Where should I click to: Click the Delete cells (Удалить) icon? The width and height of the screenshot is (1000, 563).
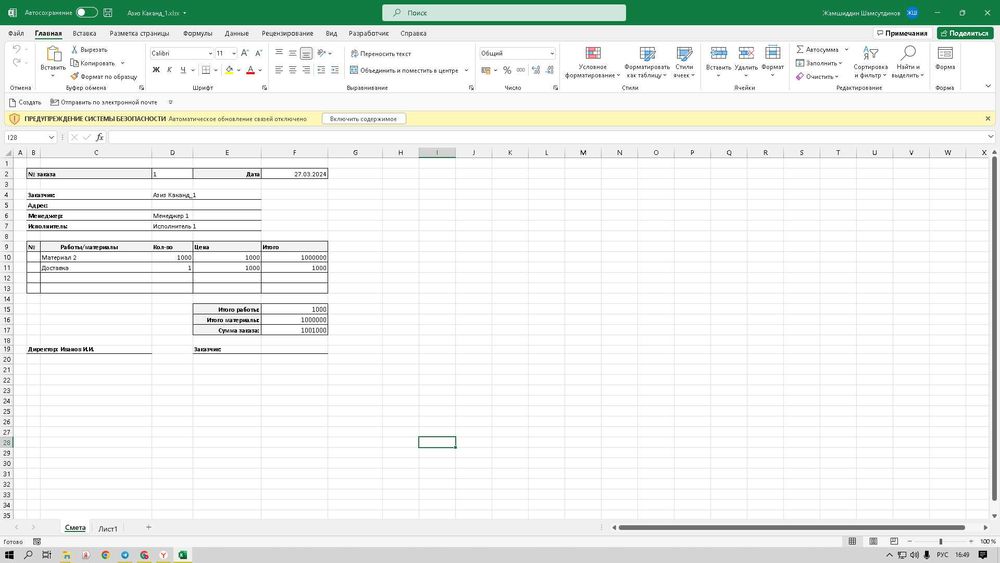pos(746,54)
